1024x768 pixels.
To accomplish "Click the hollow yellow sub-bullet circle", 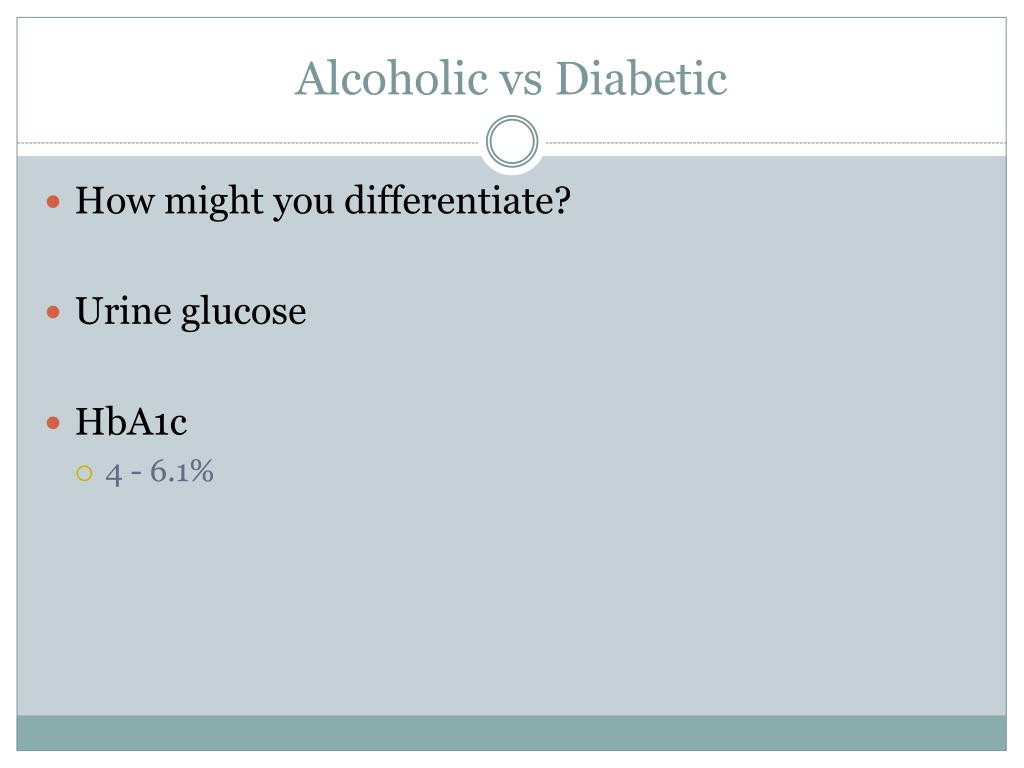I will pos(84,473).
